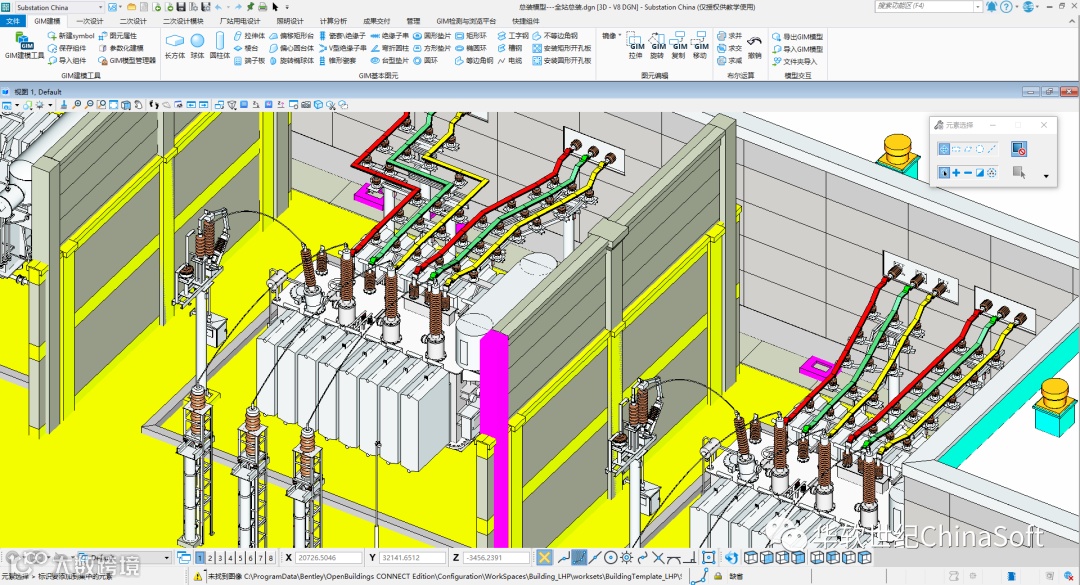Pick the V型绝缘子串 primitive
Viewport: 1080px width, 585px height.
point(342,48)
